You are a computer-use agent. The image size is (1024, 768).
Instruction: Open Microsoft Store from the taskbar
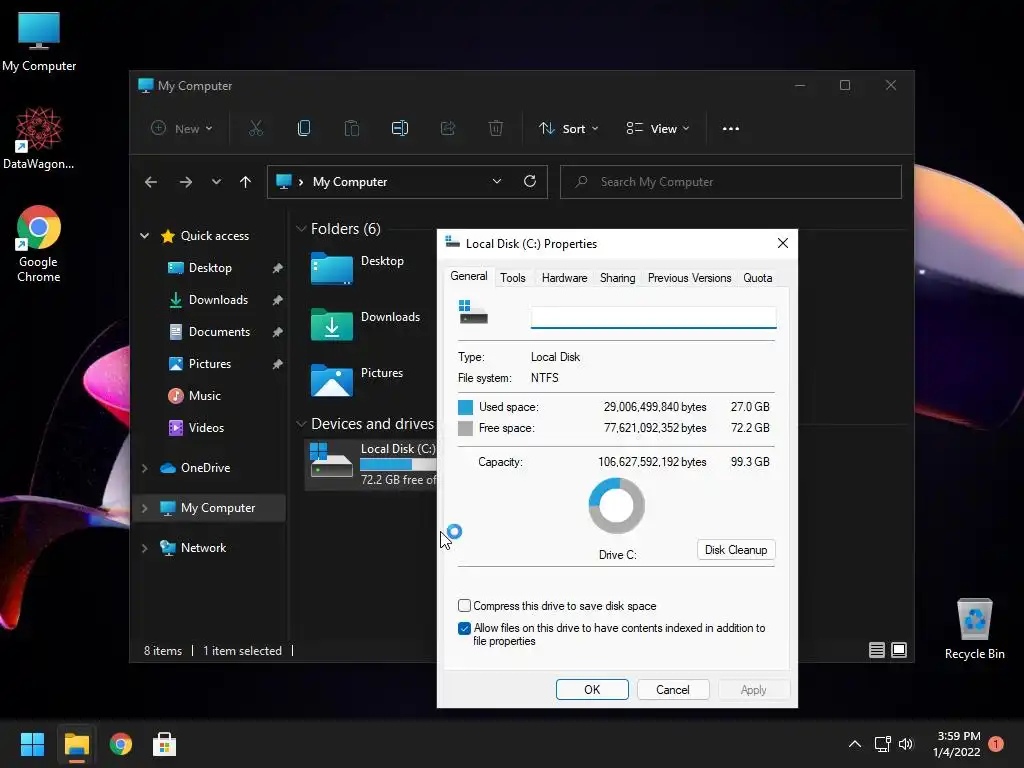tap(165, 744)
